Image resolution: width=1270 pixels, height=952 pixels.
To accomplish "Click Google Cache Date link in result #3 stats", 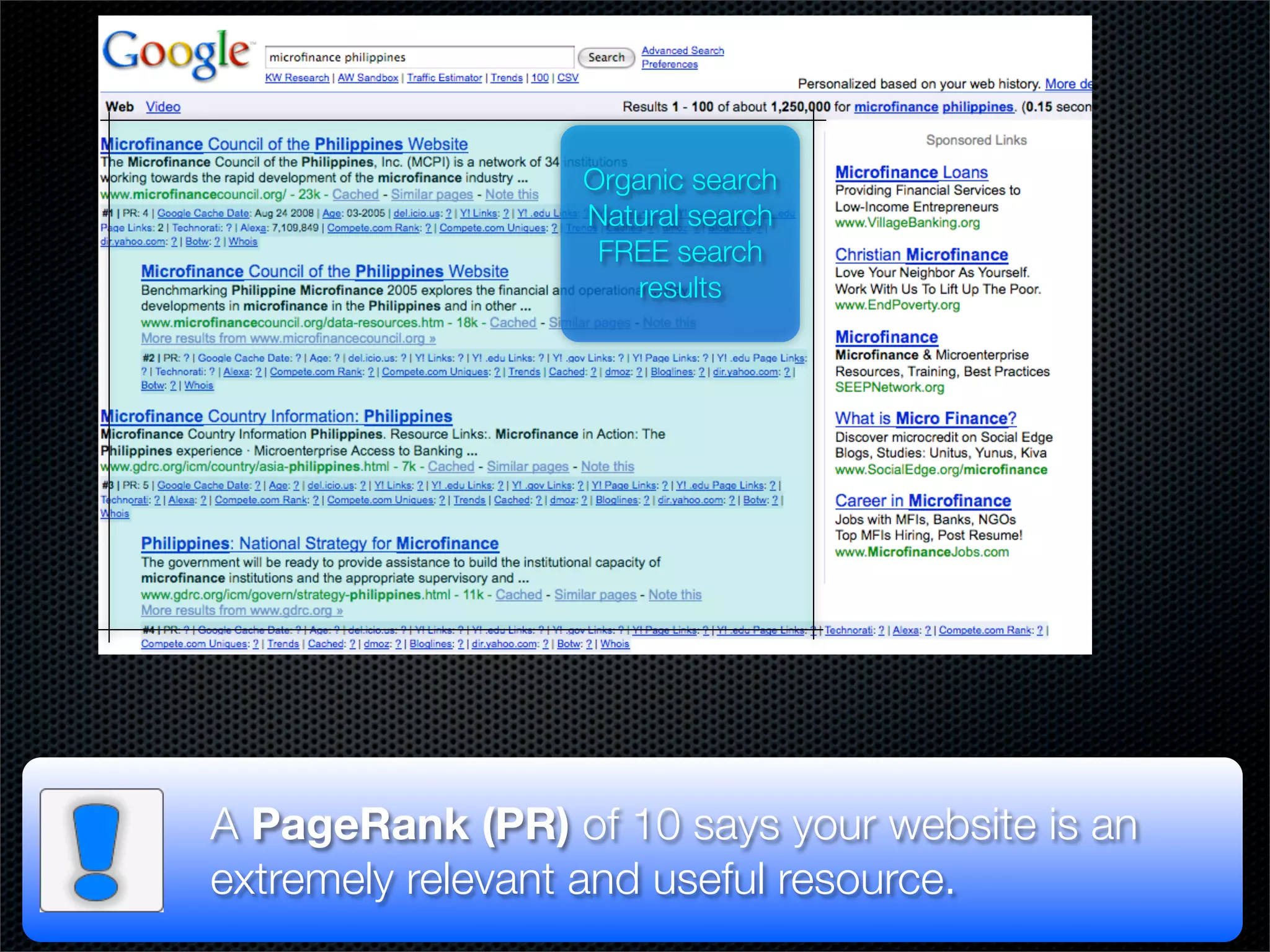I will (204, 485).
